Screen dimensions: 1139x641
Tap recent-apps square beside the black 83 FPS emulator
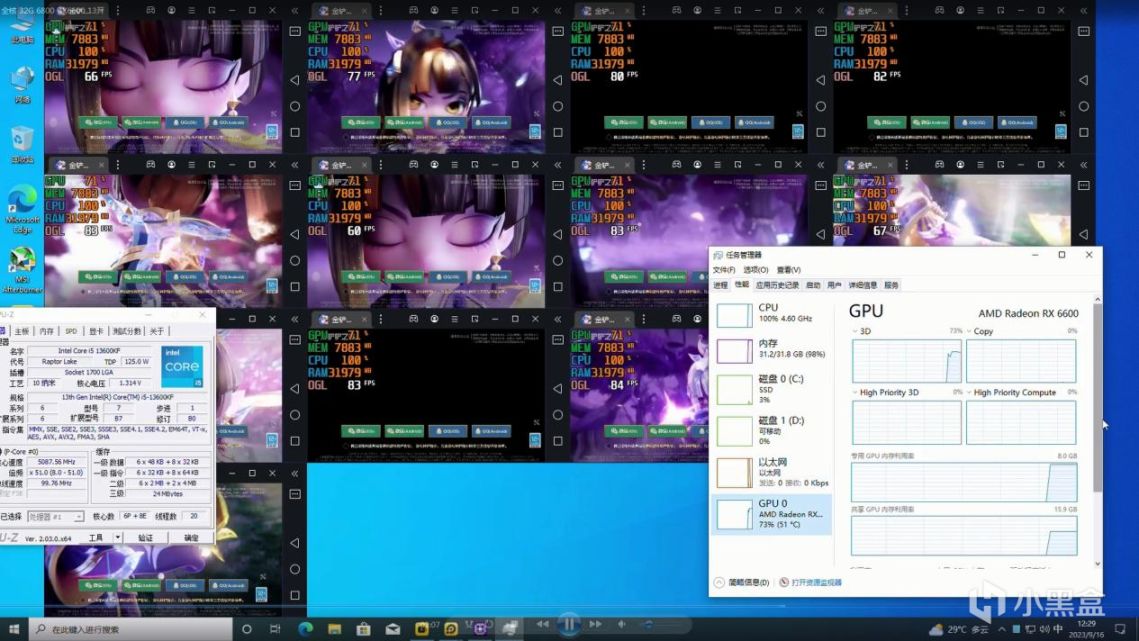coord(558,440)
